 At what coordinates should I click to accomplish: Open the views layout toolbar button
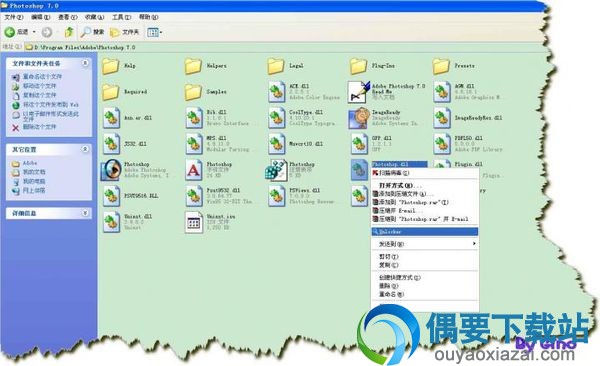point(154,32)
